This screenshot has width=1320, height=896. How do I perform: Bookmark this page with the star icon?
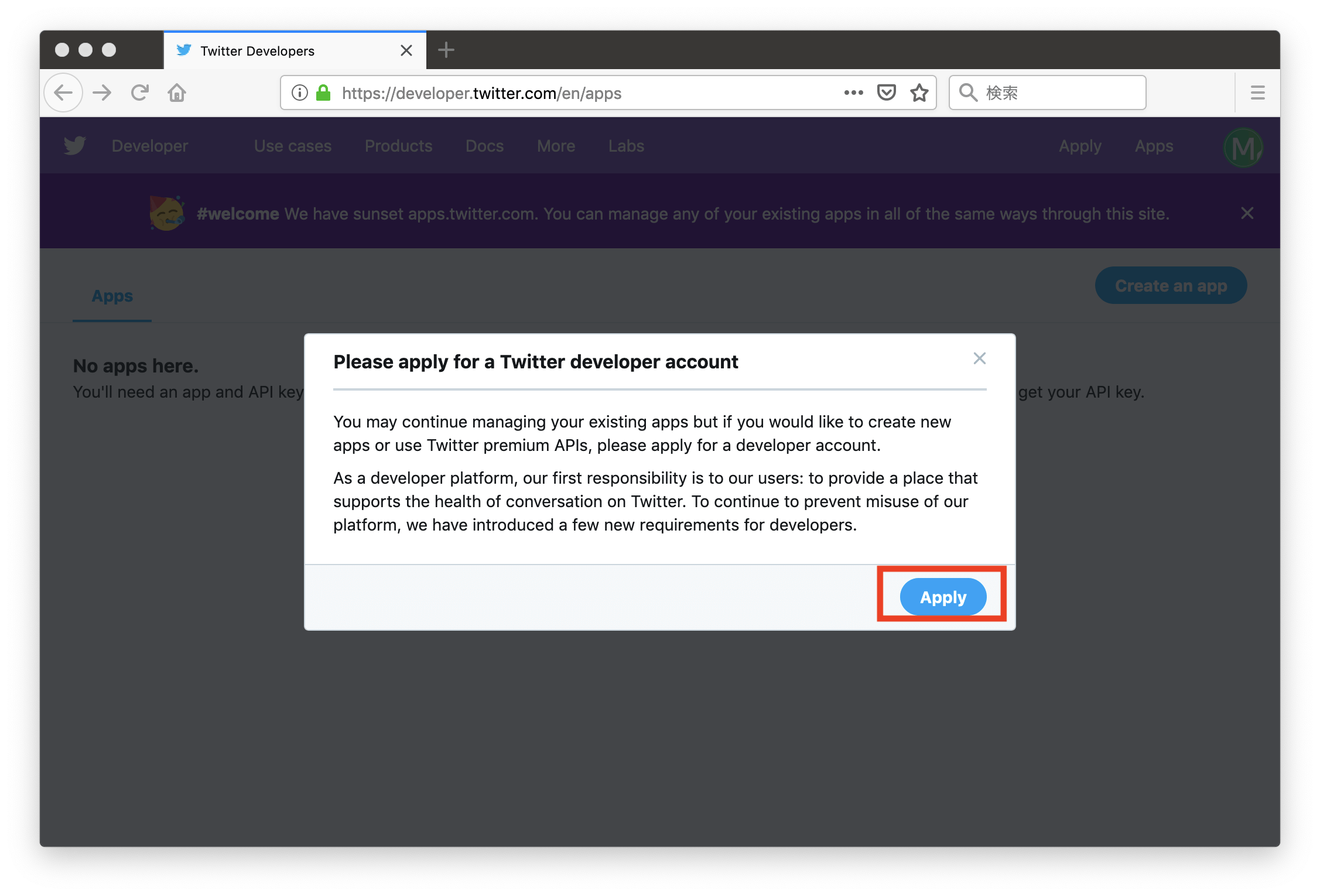[919, 93]
